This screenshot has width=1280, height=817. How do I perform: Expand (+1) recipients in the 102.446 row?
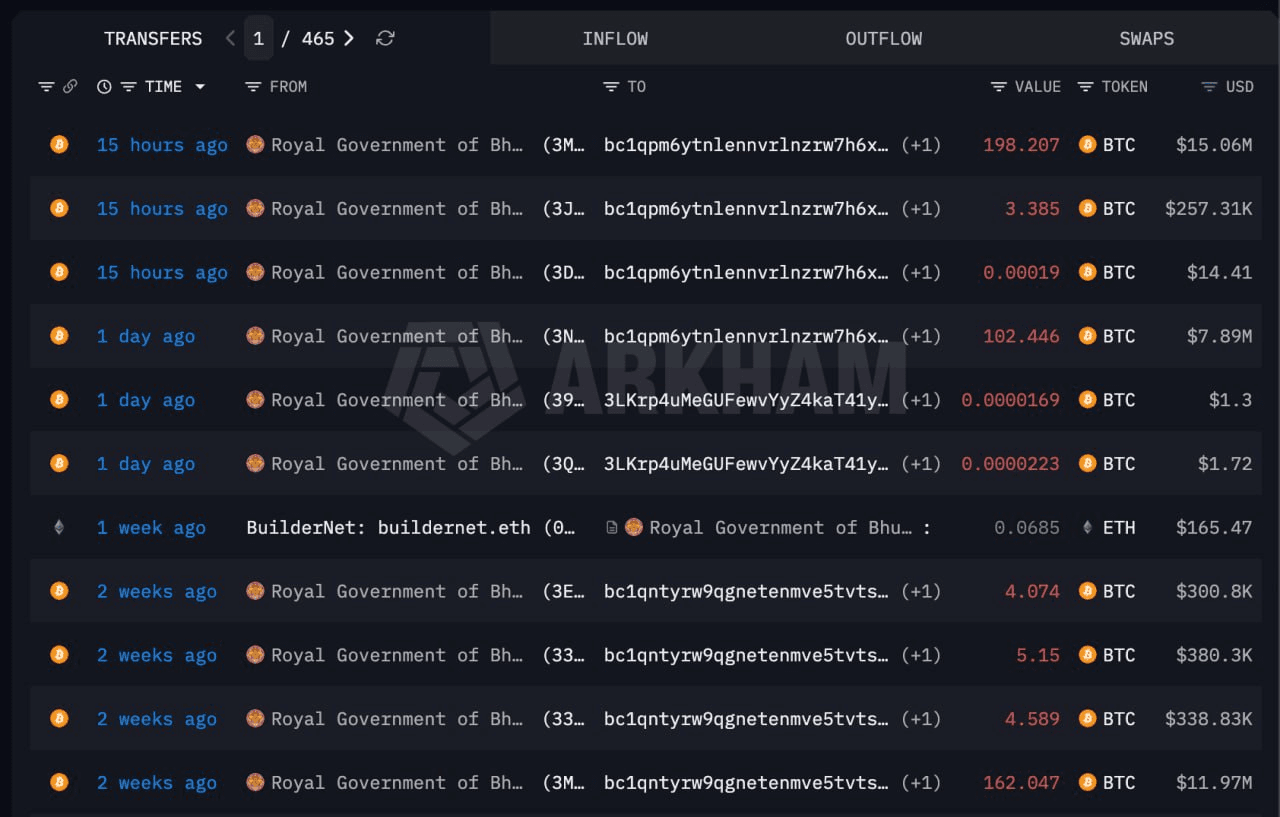[921, 336]
